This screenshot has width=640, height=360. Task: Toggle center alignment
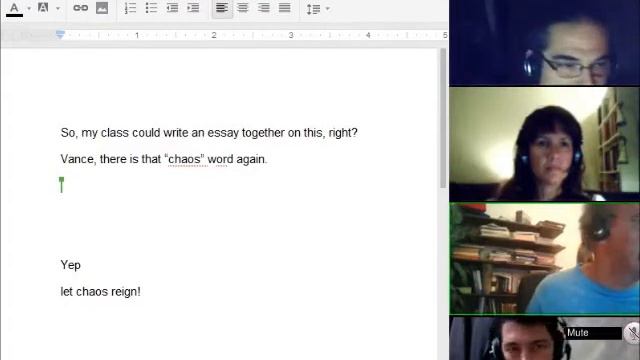click(x=243, y=8)
